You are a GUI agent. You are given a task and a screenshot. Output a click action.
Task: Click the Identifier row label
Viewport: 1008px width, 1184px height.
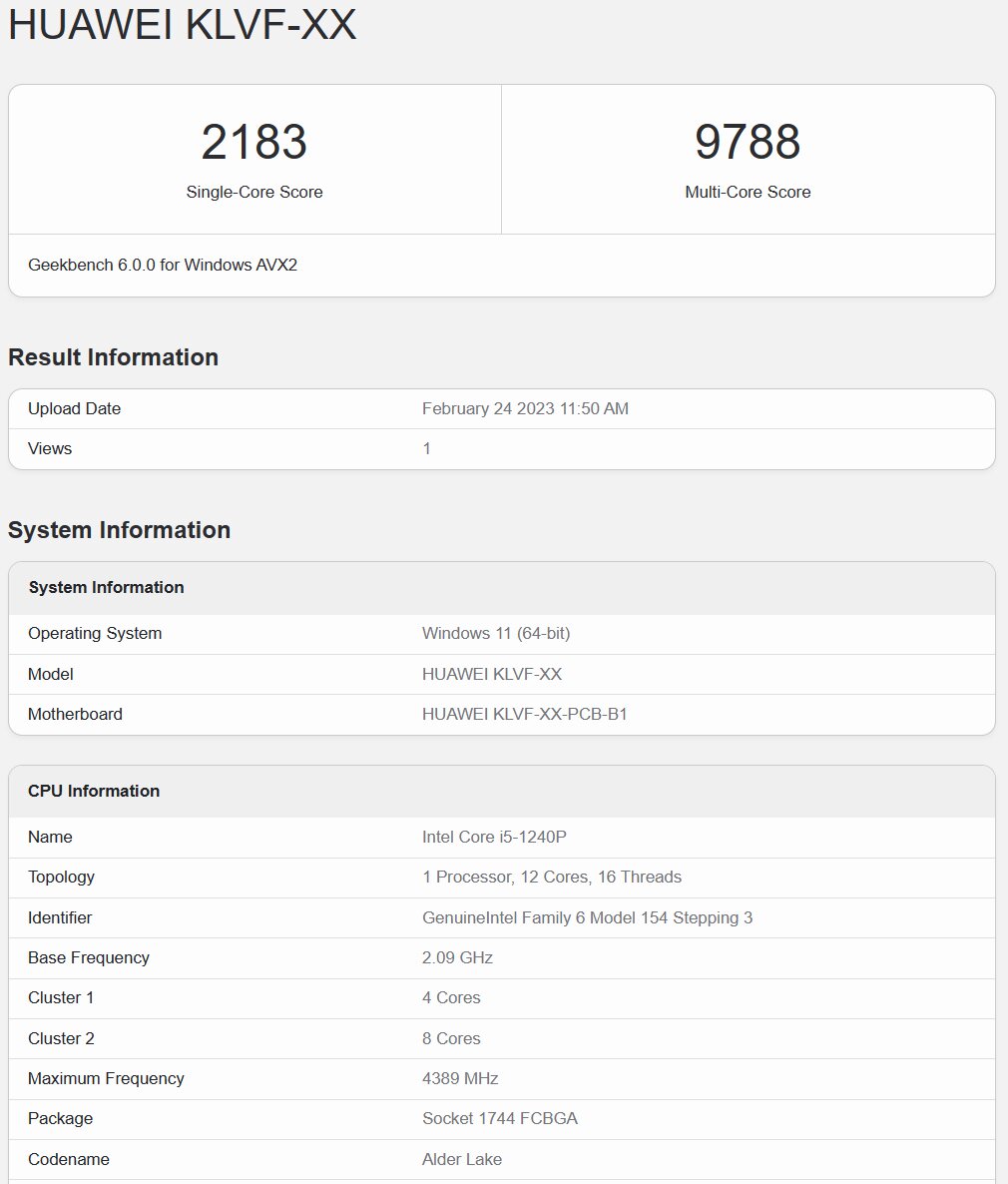click(60, 917)
